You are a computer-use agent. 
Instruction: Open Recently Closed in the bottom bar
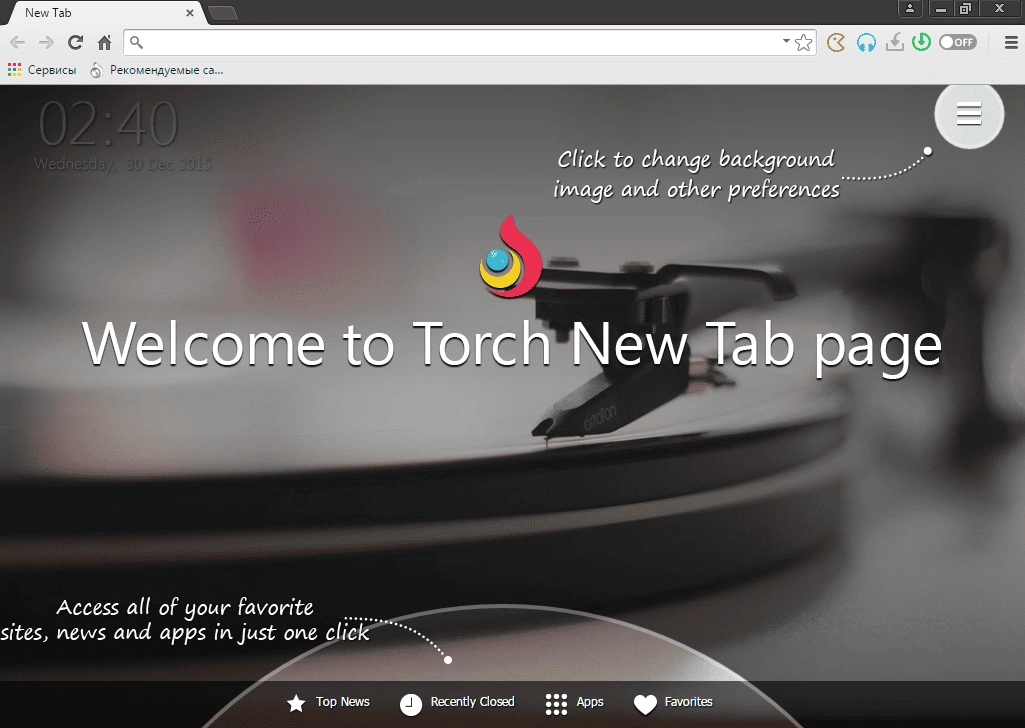[457, 703]
